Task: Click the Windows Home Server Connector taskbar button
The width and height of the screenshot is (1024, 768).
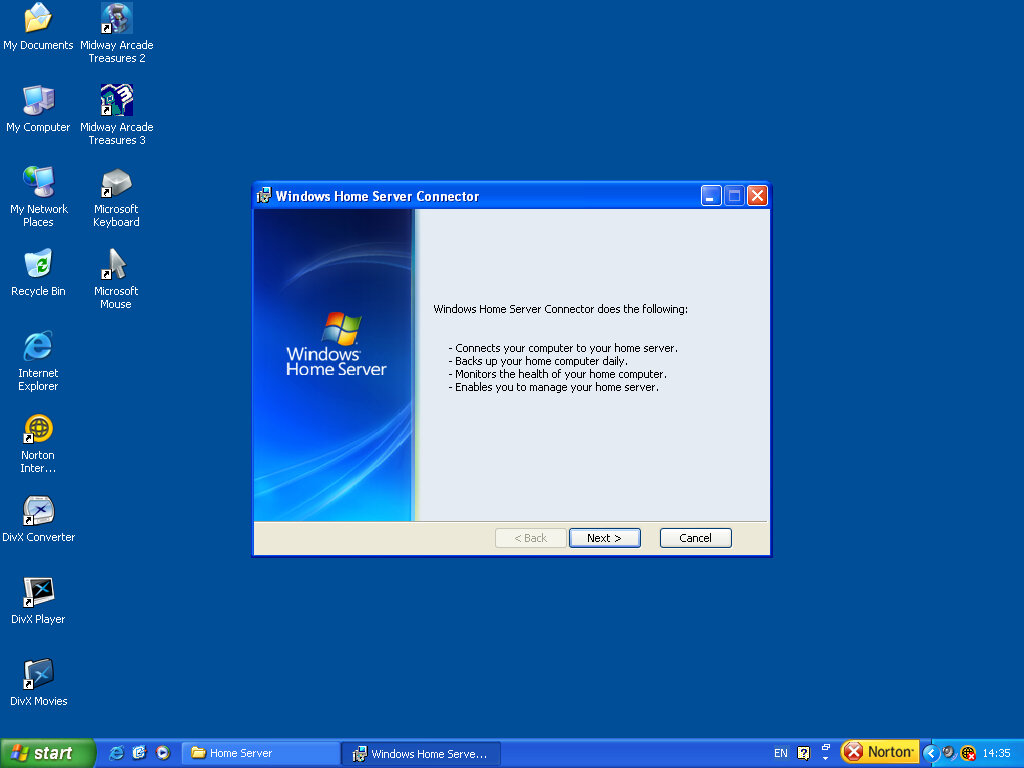Action: point(421,753)
